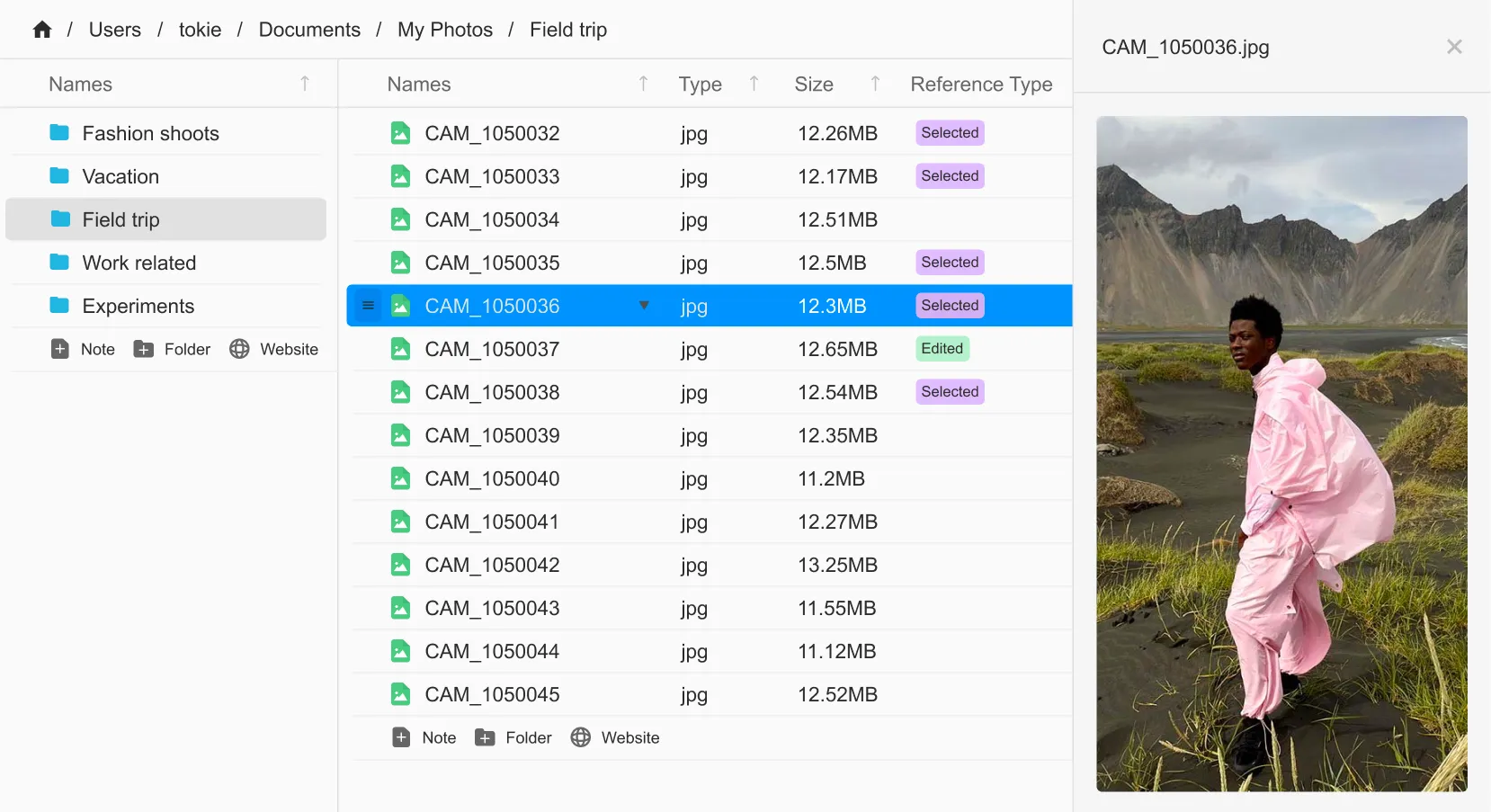Screen dimensions: 1491x812
Task: Click the photo preview image
Action: pos(1281,453)
